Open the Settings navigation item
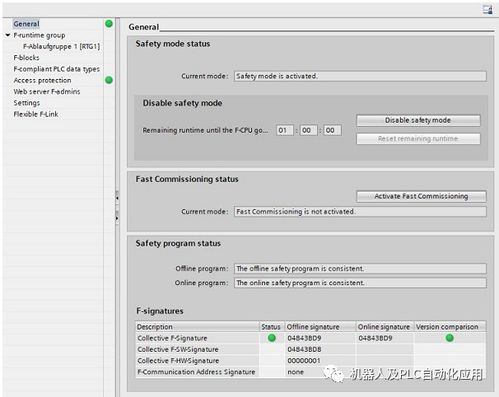Viewport: 499px width, 397px height. click(27, 103)
